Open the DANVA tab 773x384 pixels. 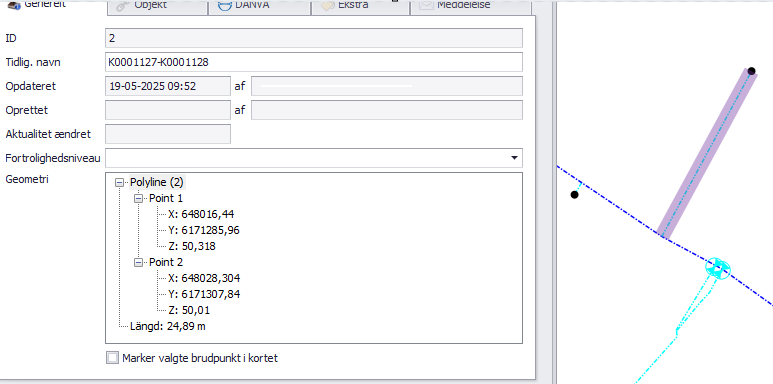259,6
